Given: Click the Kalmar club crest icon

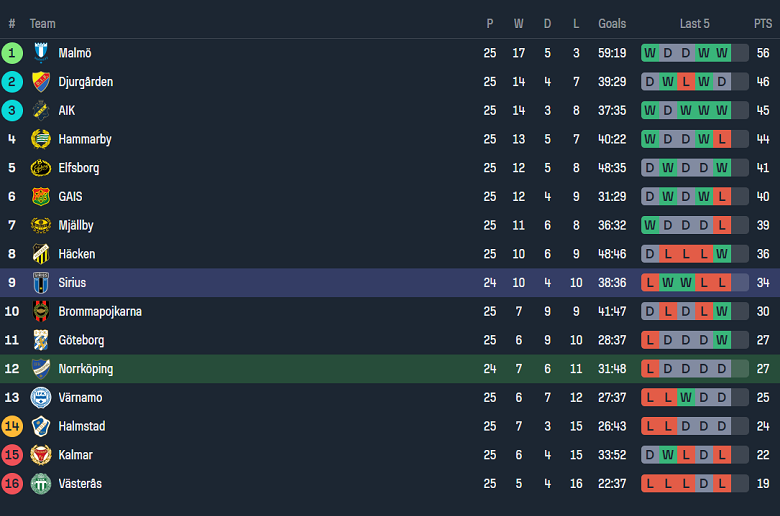Looking at the screenshot, I should (x=41, y=455).
